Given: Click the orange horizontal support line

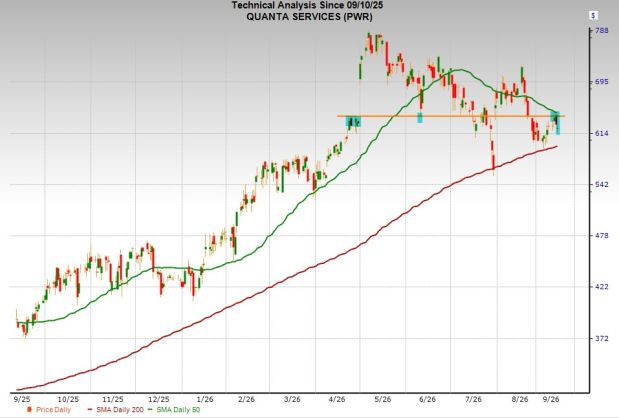Looking at the screenshot, I should [x=451, y=116].
